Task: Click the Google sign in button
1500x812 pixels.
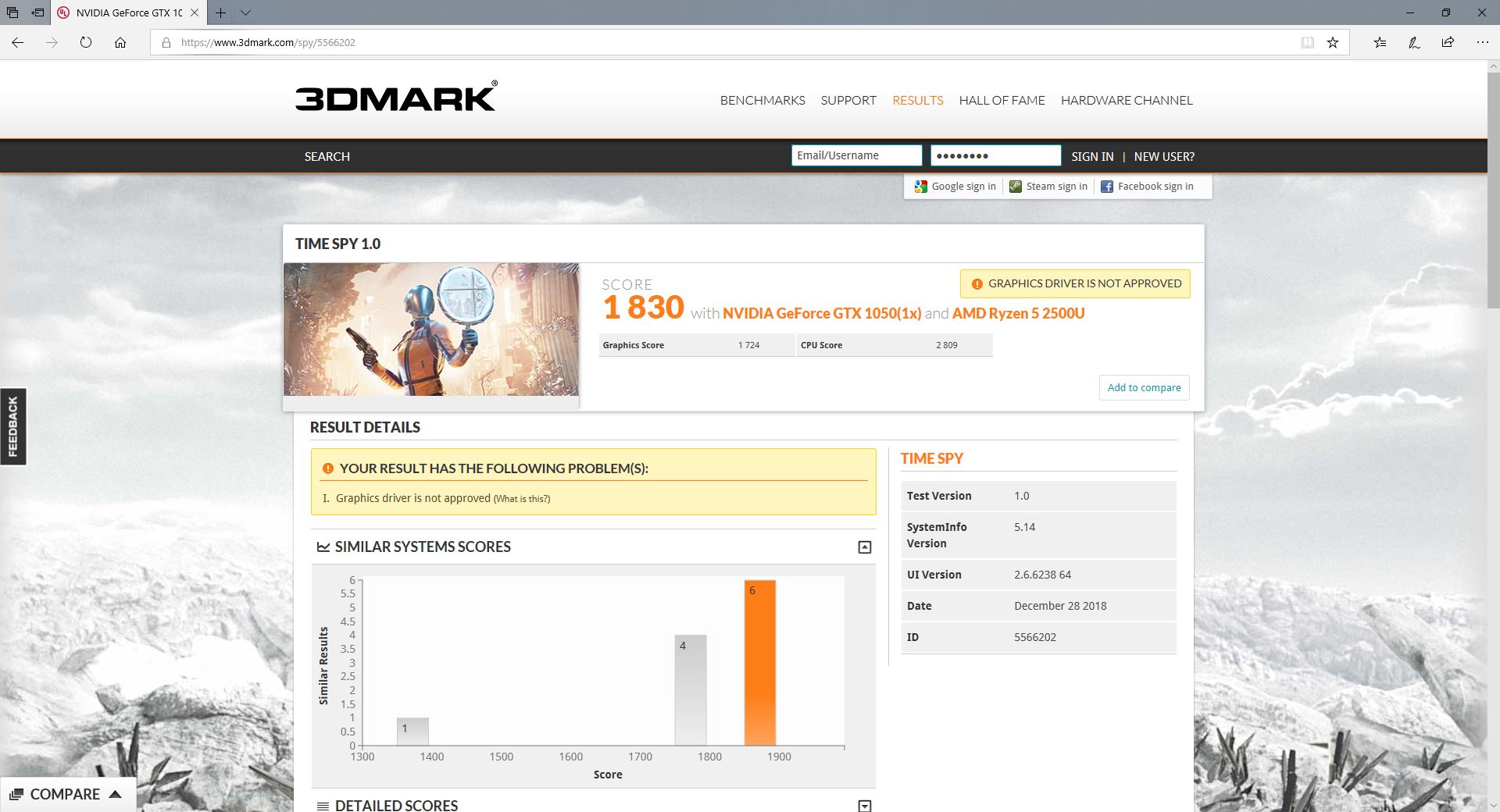Action: tap(955, 187)
